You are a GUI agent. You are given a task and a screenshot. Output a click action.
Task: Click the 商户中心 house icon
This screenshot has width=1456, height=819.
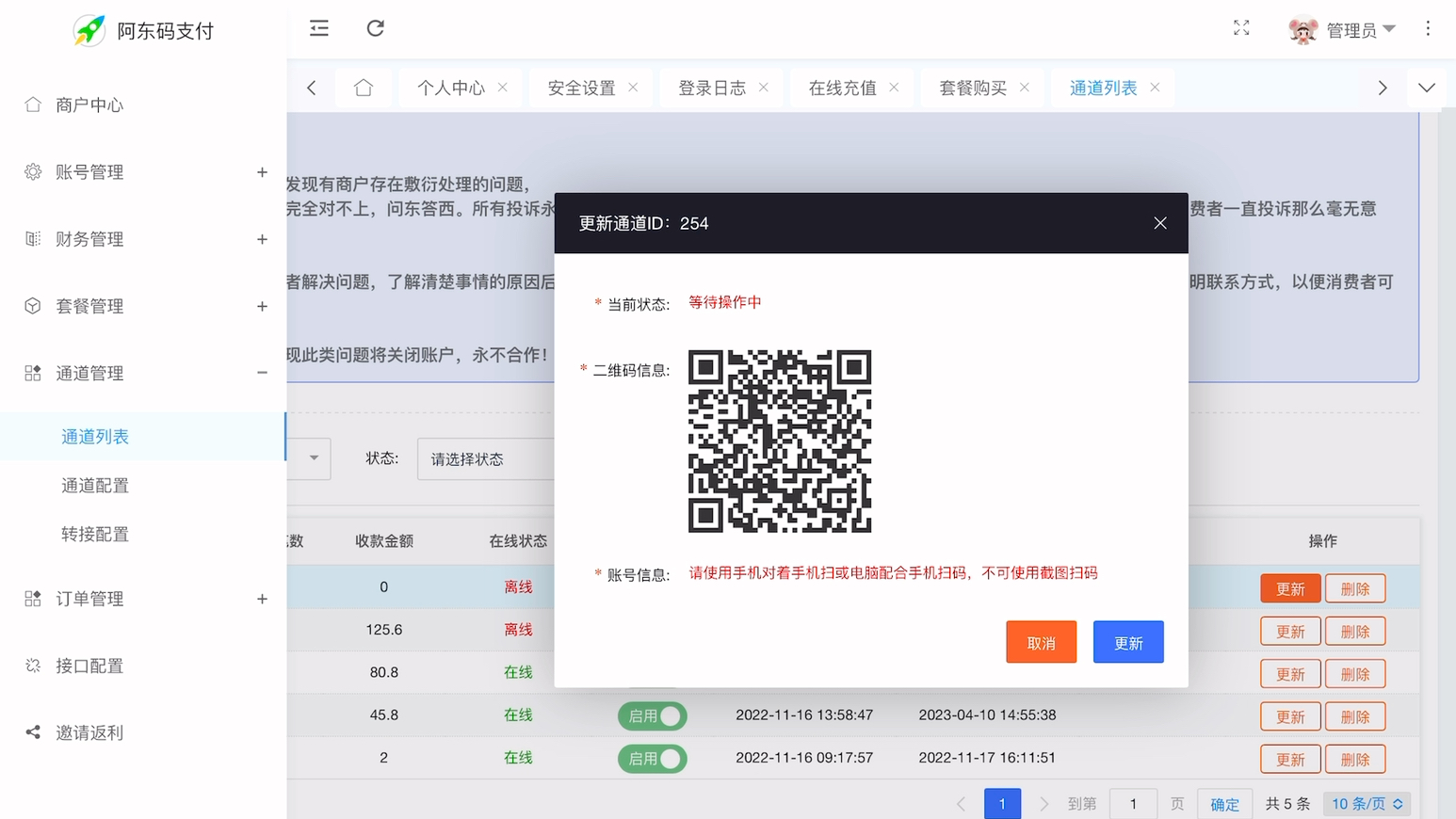pos(33,104)
